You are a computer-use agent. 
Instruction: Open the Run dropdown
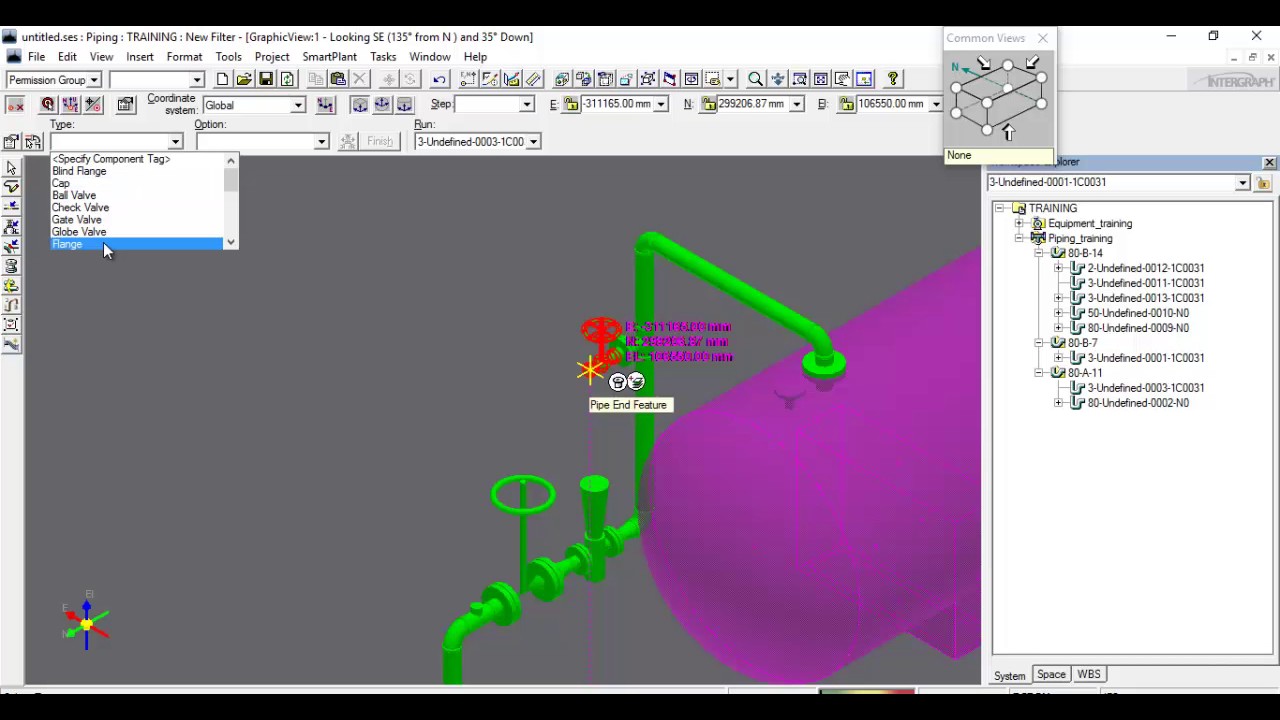point(533,142)
